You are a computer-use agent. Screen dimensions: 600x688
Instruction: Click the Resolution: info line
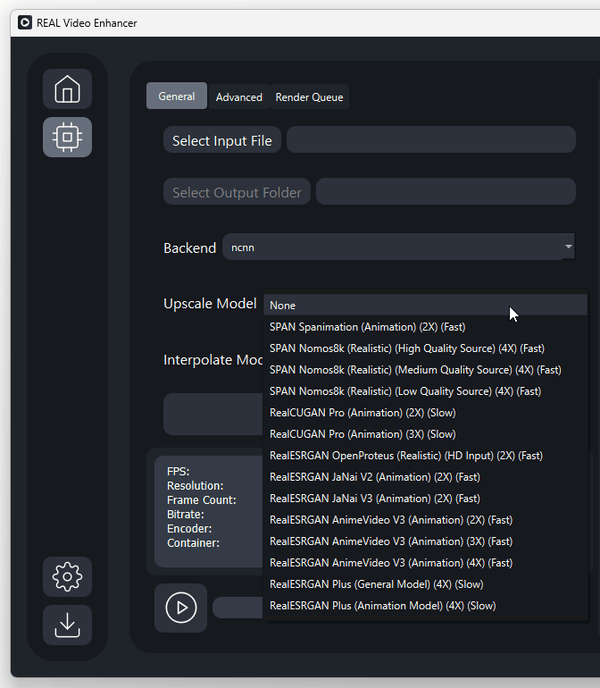[x=195, y=486]
